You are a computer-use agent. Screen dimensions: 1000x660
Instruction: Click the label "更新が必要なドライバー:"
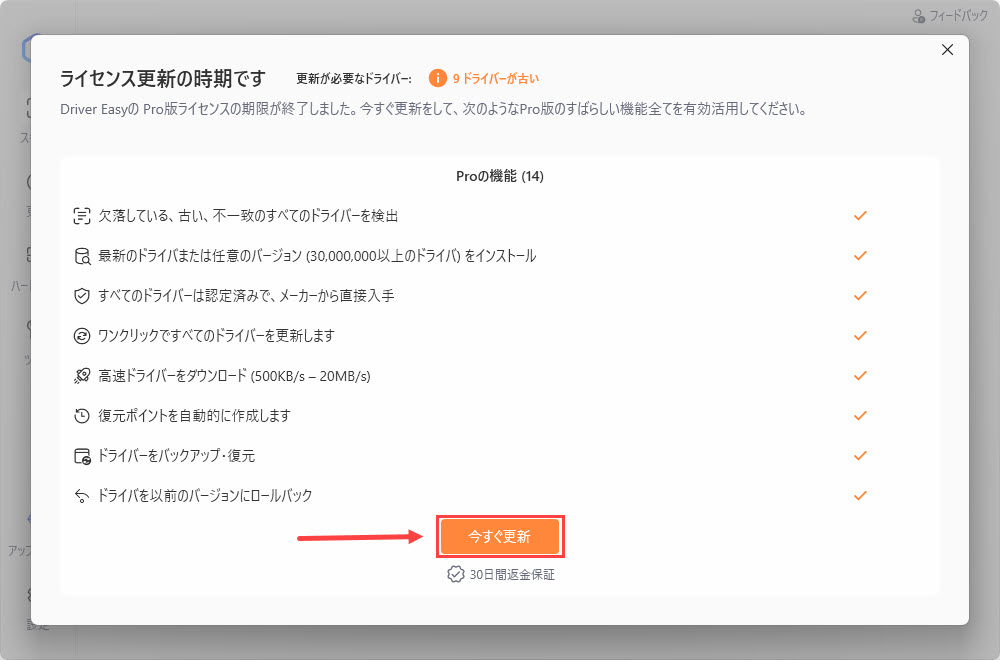(354, 79)
